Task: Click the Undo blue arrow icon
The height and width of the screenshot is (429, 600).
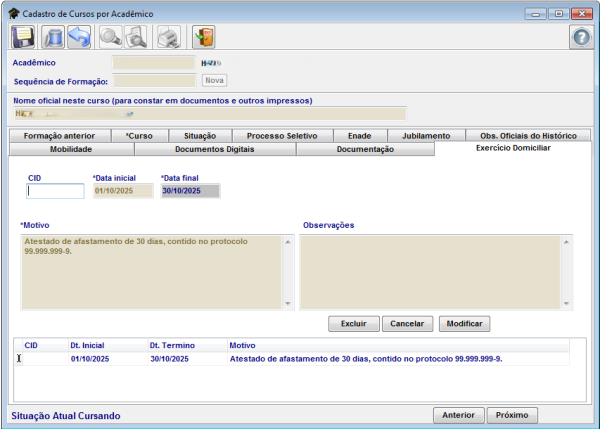Action: pos(79,38)
